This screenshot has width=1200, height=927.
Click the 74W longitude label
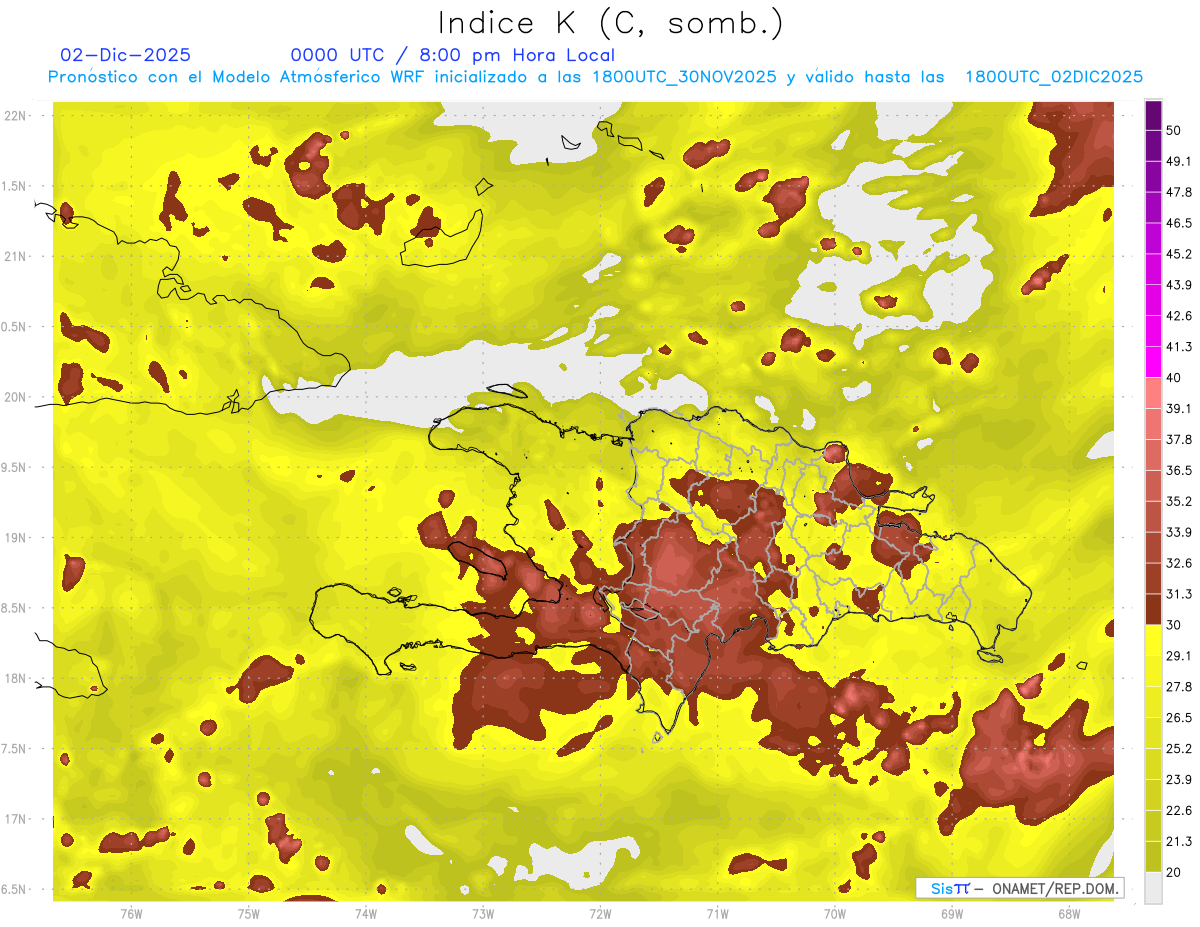[366, 914]
